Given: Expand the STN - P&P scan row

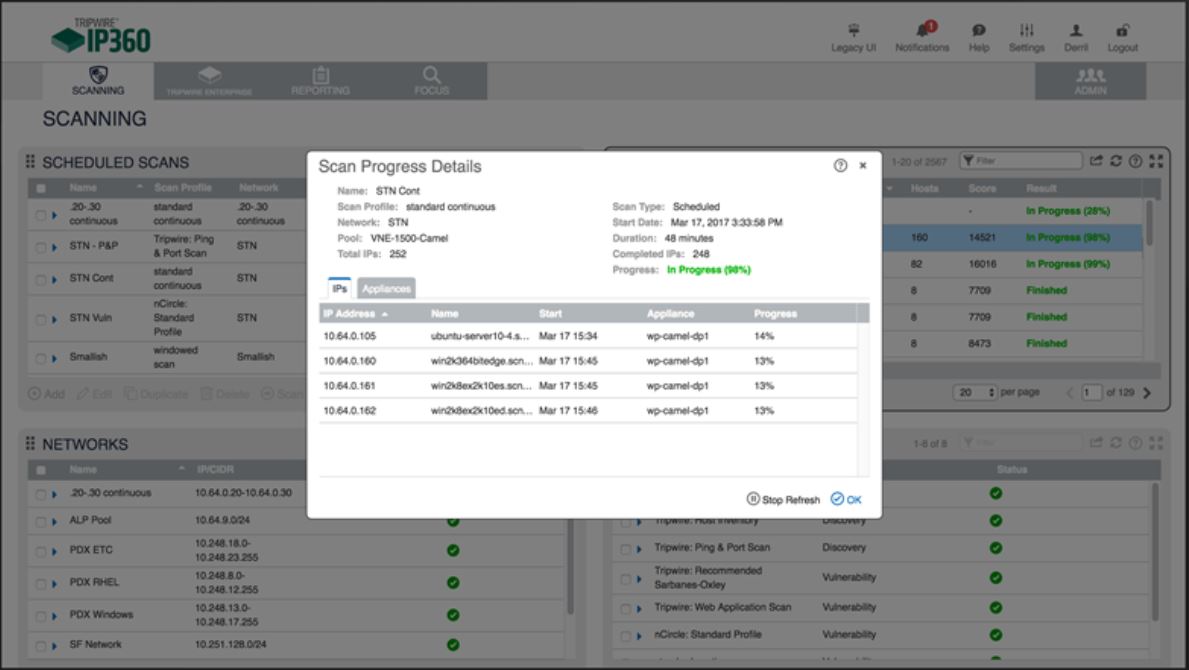Looking at the screenshot, I should coord(55,247).
